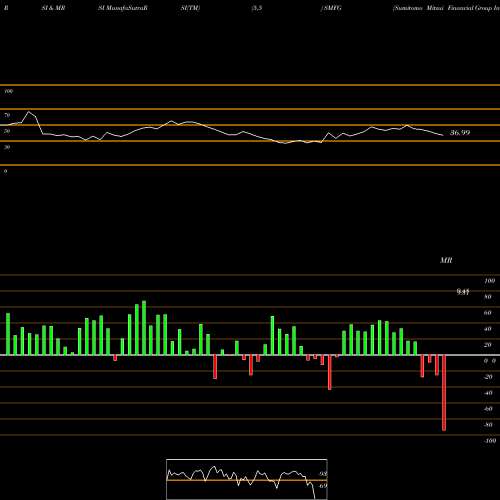500x500 pixels.
Task: Click the '70' level label on upper chart
Action: pyautogui.click(x=7, y=115)
